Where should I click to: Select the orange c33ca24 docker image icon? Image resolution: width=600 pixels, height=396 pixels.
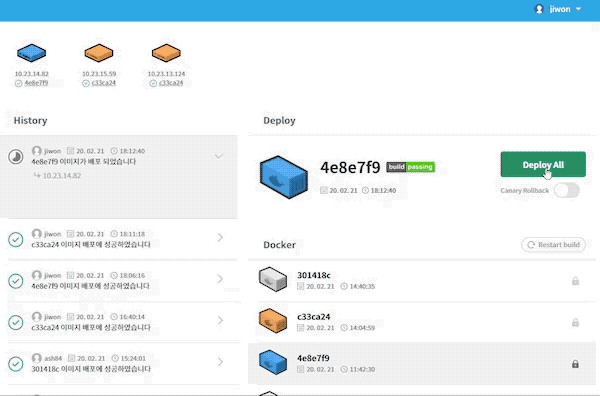(x=273, y=321)
